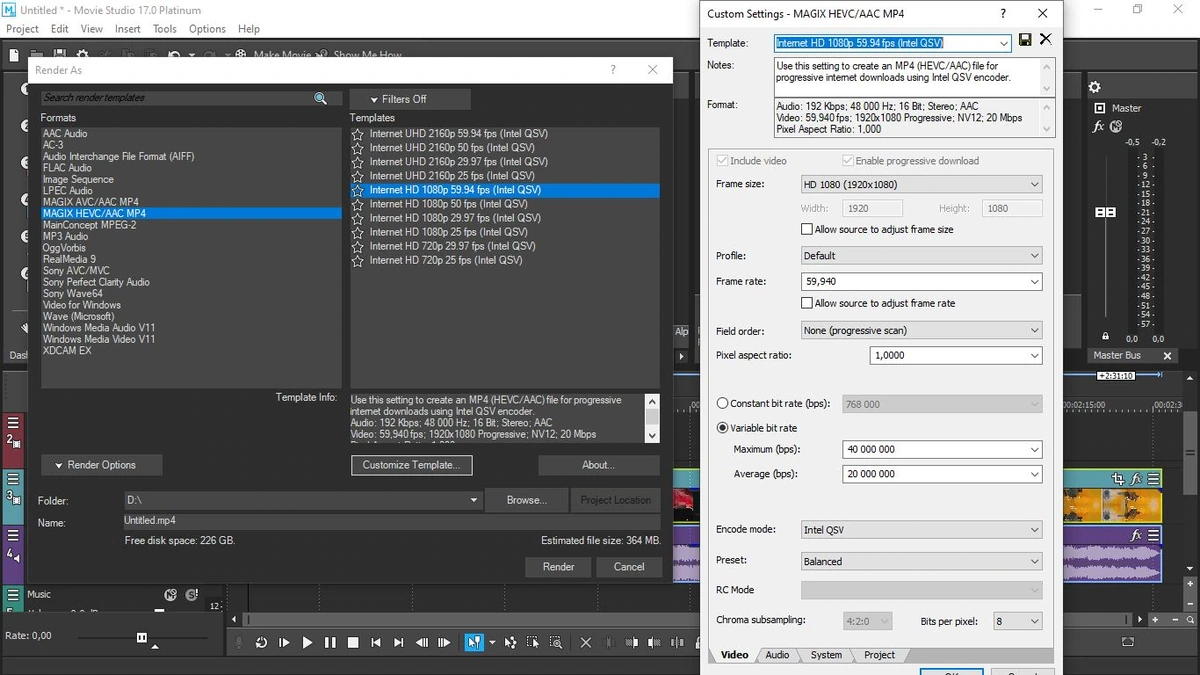Favorite the Internet HD 720p 25 fps template star
Image resolution: width=1200 pixels, height=675 pixels.
coord(358,260)
